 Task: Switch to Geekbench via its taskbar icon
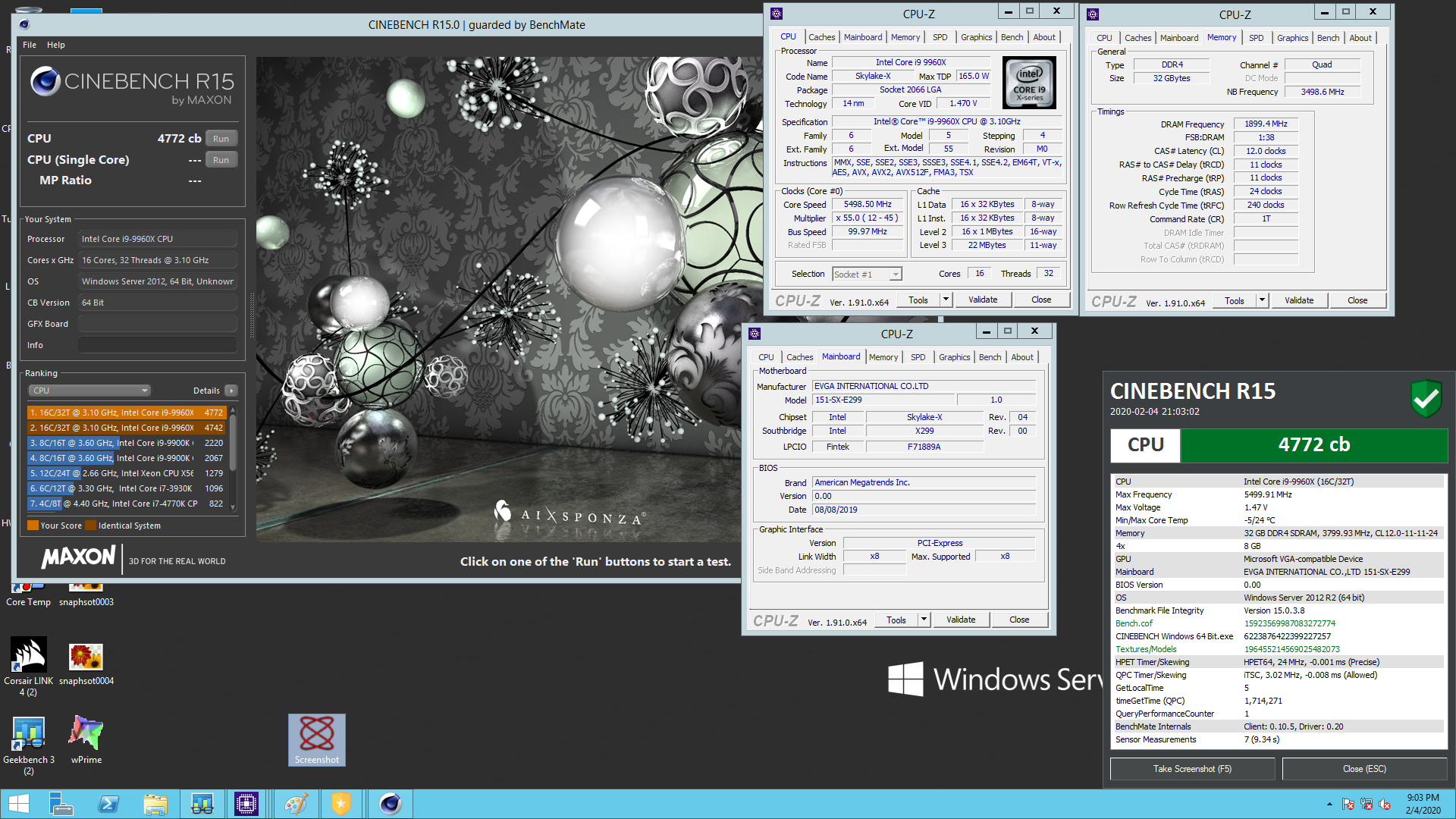[x=202, y=804]
